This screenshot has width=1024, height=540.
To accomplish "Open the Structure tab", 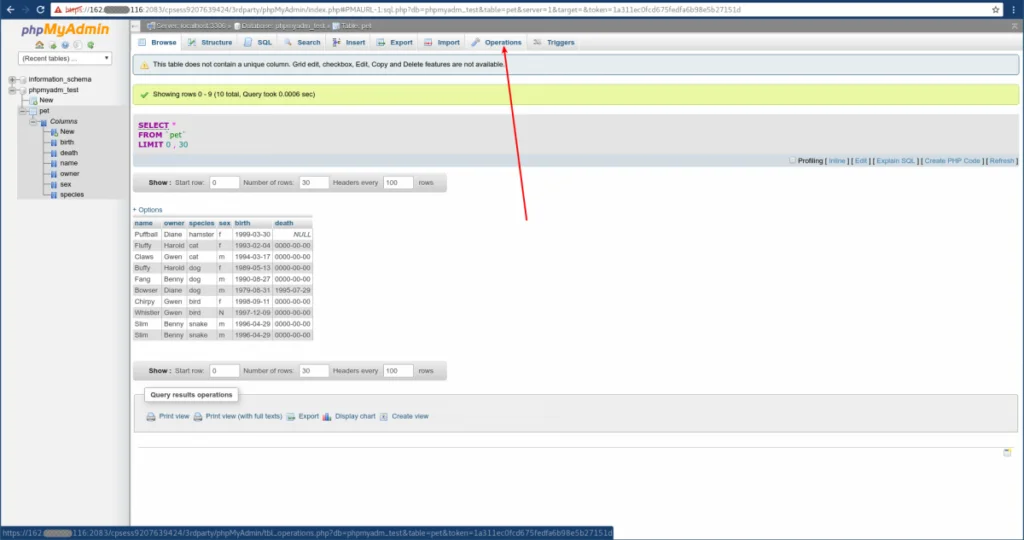I will click(x=210, y=42).
